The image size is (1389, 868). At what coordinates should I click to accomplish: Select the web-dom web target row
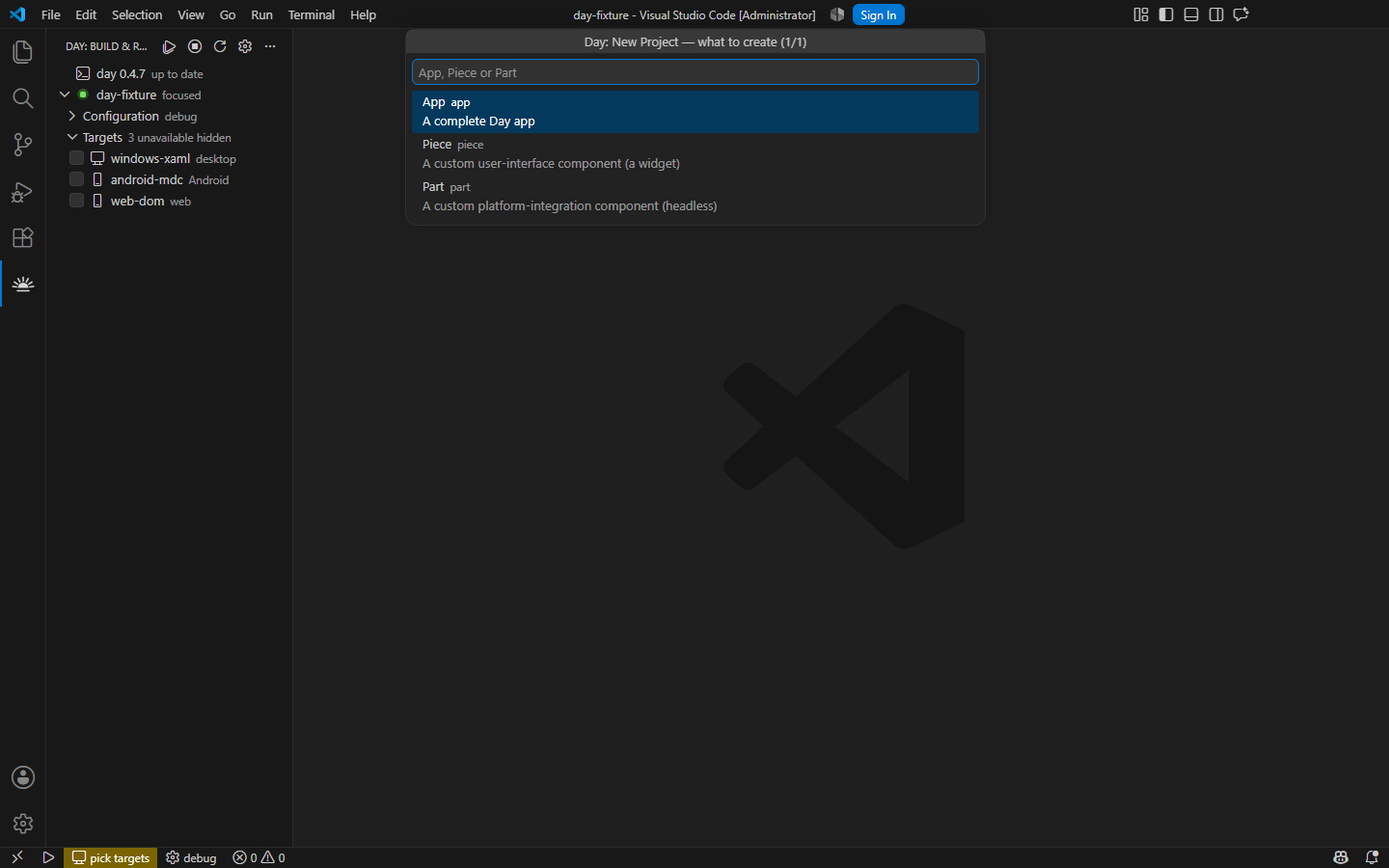pyautogui.click(x=170, y=201)
